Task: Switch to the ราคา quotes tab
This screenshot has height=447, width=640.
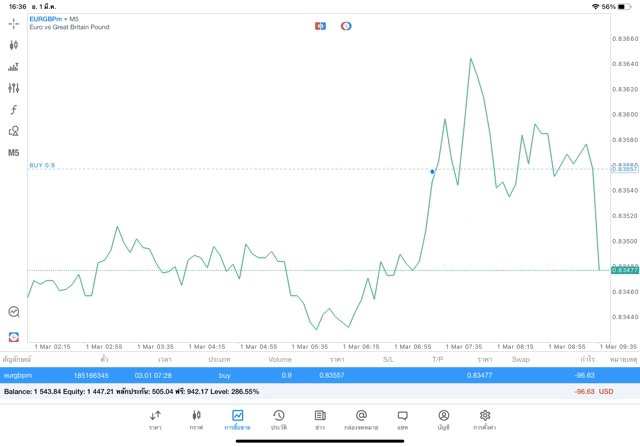Action: pyautogui.click(x=155, y=420)
